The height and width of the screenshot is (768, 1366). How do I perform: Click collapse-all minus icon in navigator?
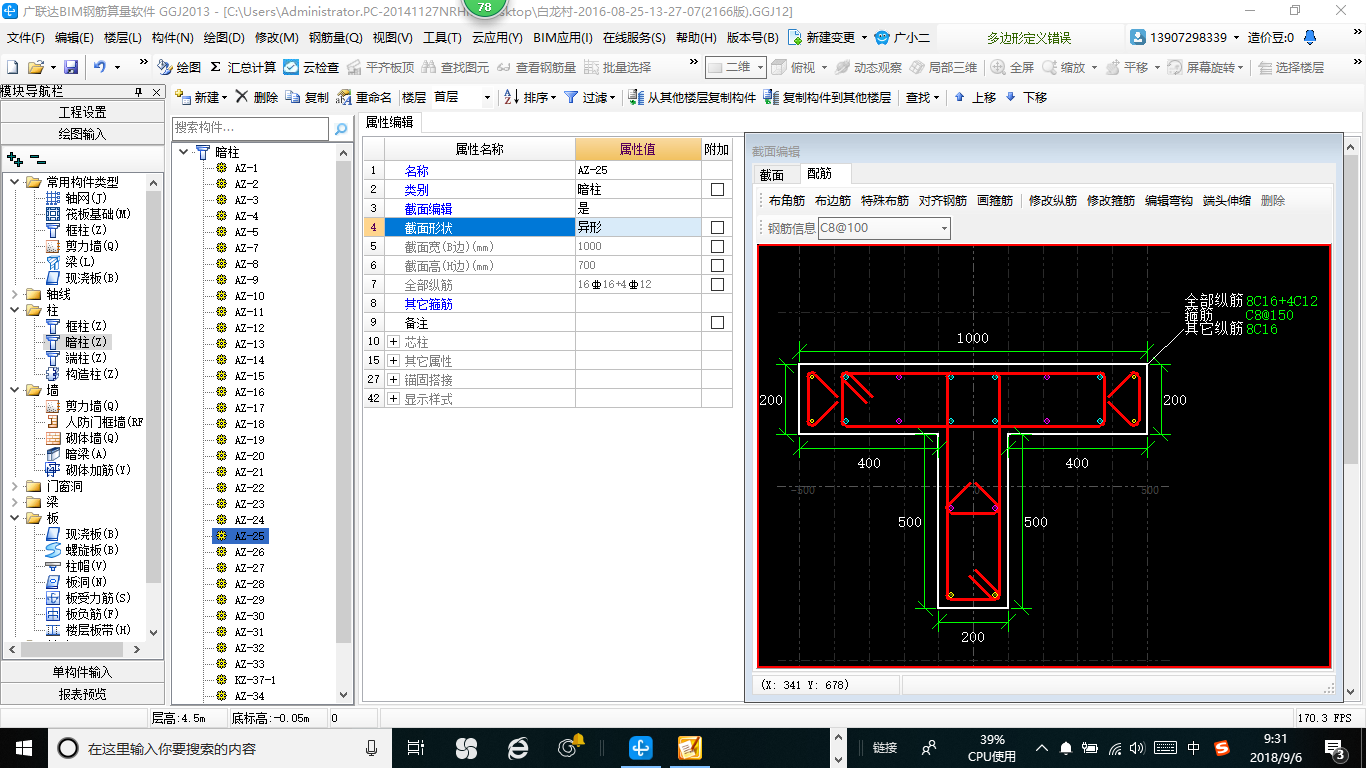(37, 158)
